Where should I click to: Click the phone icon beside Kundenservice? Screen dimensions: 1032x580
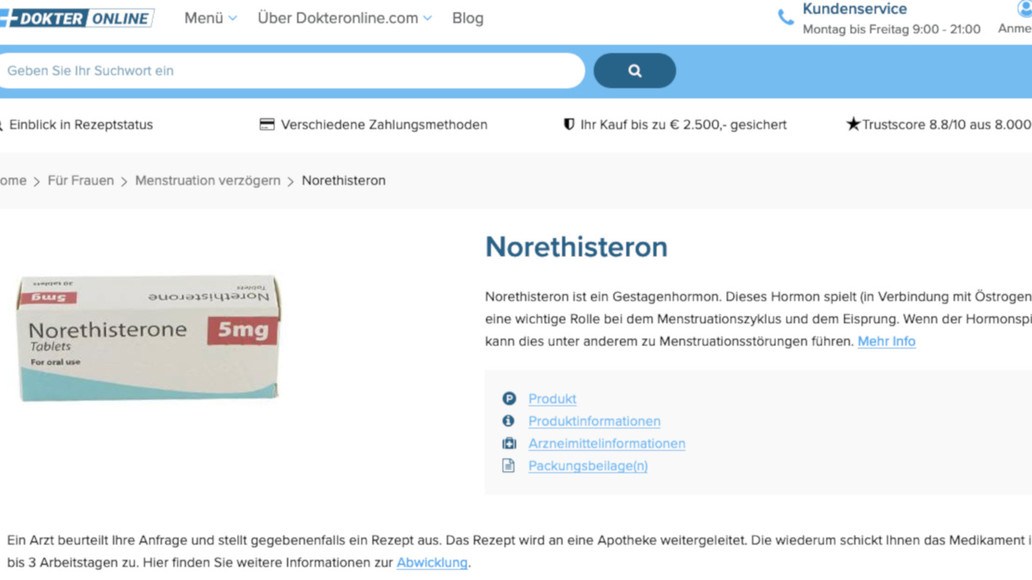pos(786,18)
